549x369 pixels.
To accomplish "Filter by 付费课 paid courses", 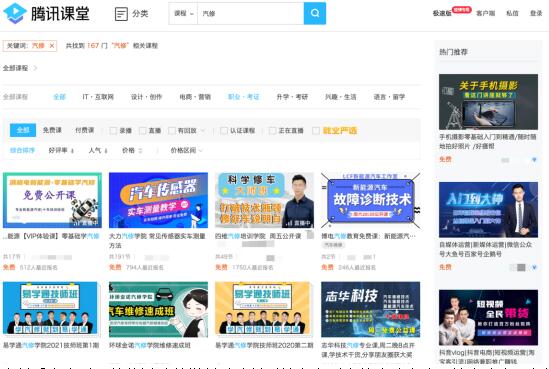I will [84, 130].
